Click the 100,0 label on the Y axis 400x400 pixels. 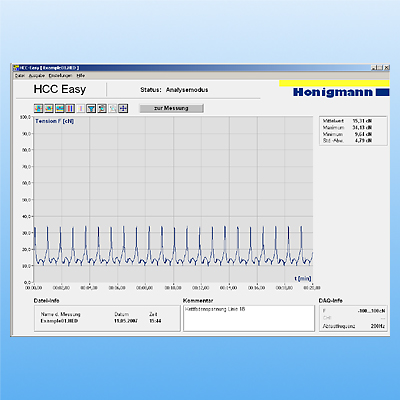25,117
